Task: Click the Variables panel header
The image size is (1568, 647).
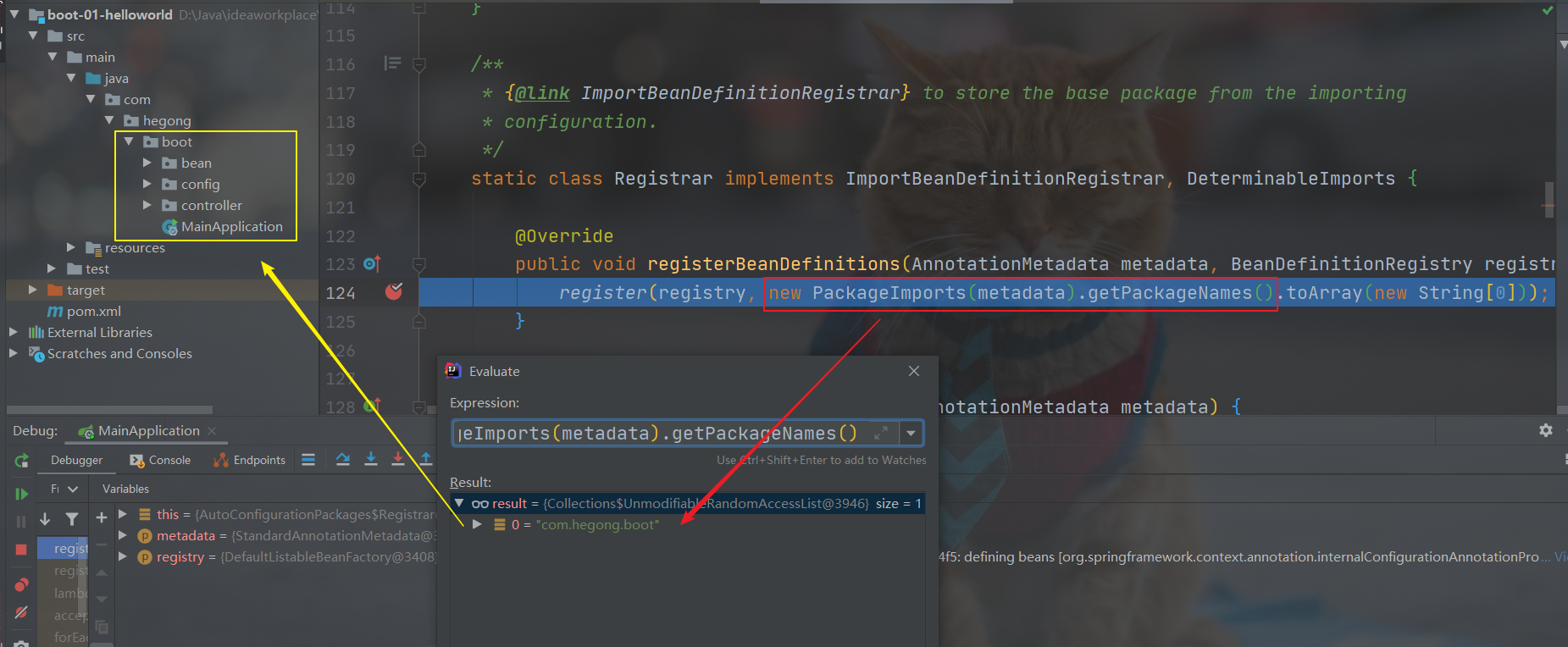Action: coord(125,489)
